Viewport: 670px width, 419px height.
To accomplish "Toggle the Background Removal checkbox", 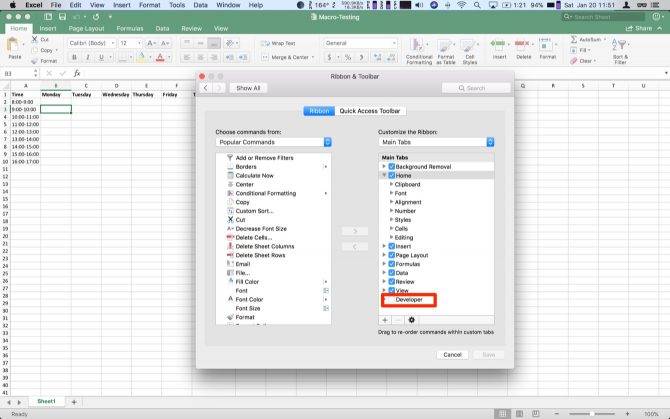I will pos(391,167).
